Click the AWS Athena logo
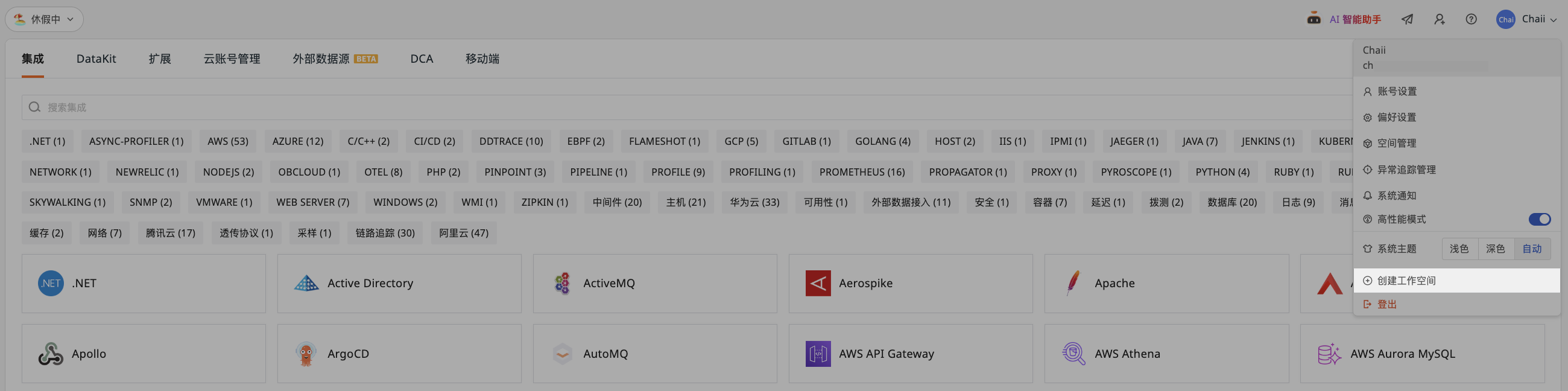Viewport: 1568px width, 391px height. tap(1073, 354)
